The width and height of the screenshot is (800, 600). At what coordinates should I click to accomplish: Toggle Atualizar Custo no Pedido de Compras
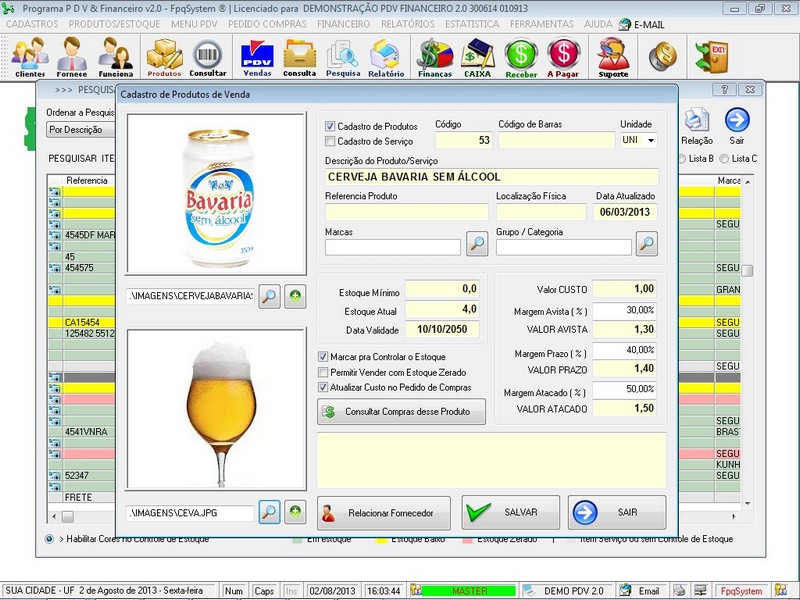pyautogui.click(x=323, y=387)
